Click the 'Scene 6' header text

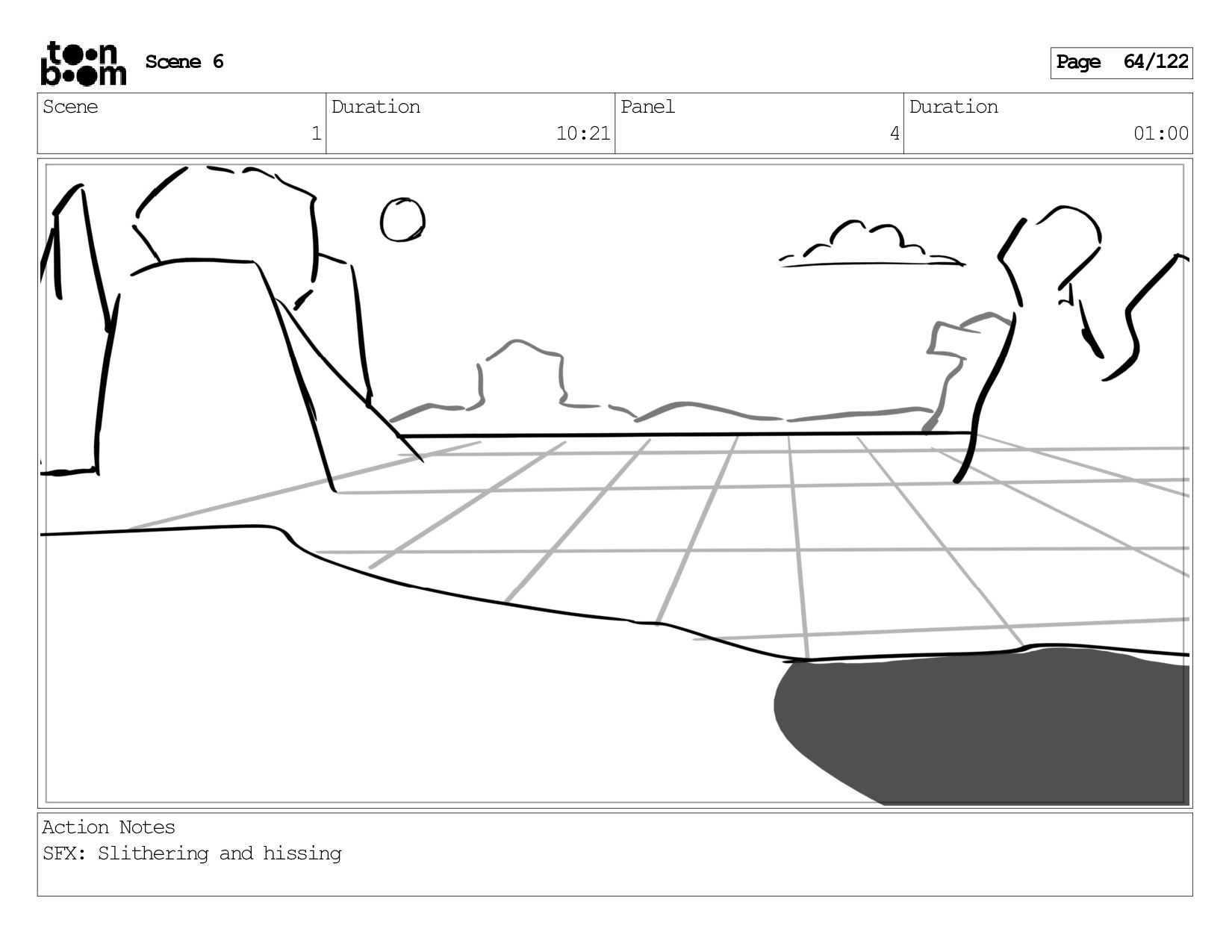pyautogui.click(x=184, y=62)
